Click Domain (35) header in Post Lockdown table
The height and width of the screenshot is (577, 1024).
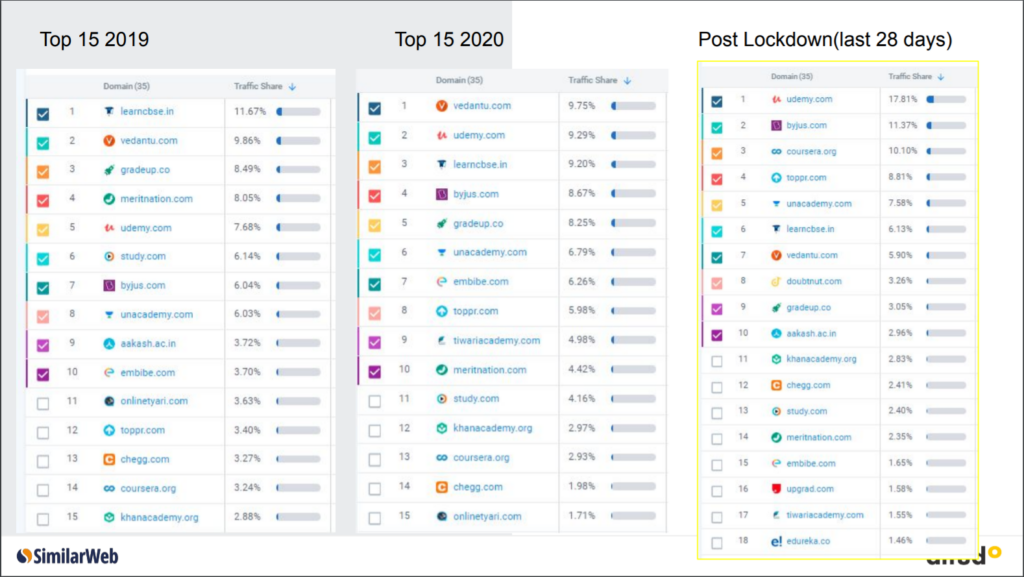tap(792, 76)
